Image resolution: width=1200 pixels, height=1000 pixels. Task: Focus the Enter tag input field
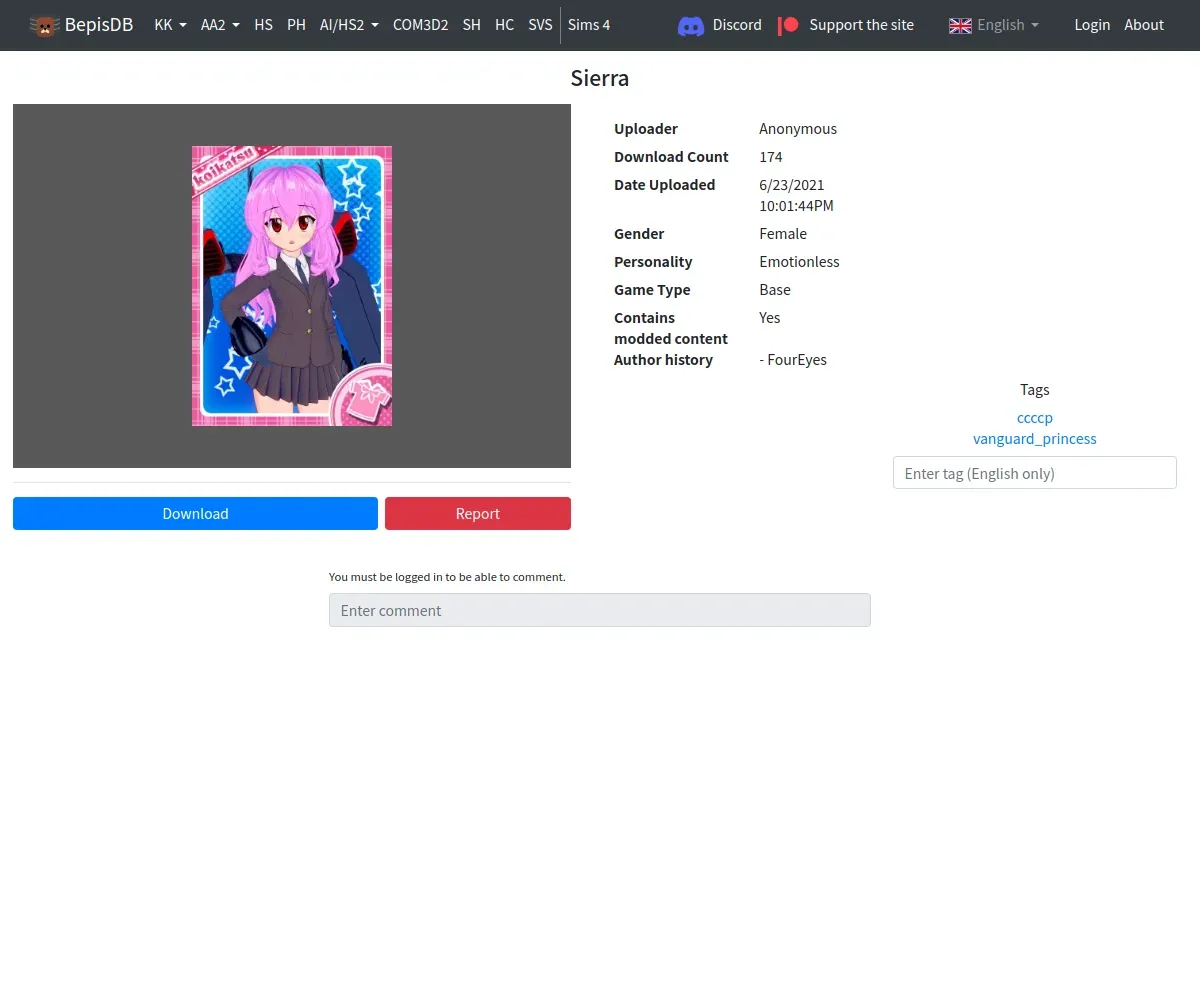[1035, 473]
